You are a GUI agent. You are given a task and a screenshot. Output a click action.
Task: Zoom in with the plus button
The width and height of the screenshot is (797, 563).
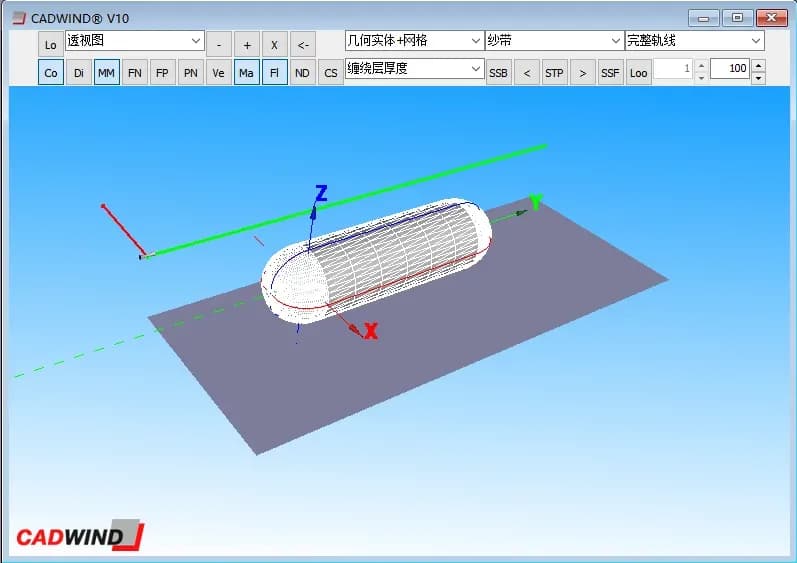247,45
